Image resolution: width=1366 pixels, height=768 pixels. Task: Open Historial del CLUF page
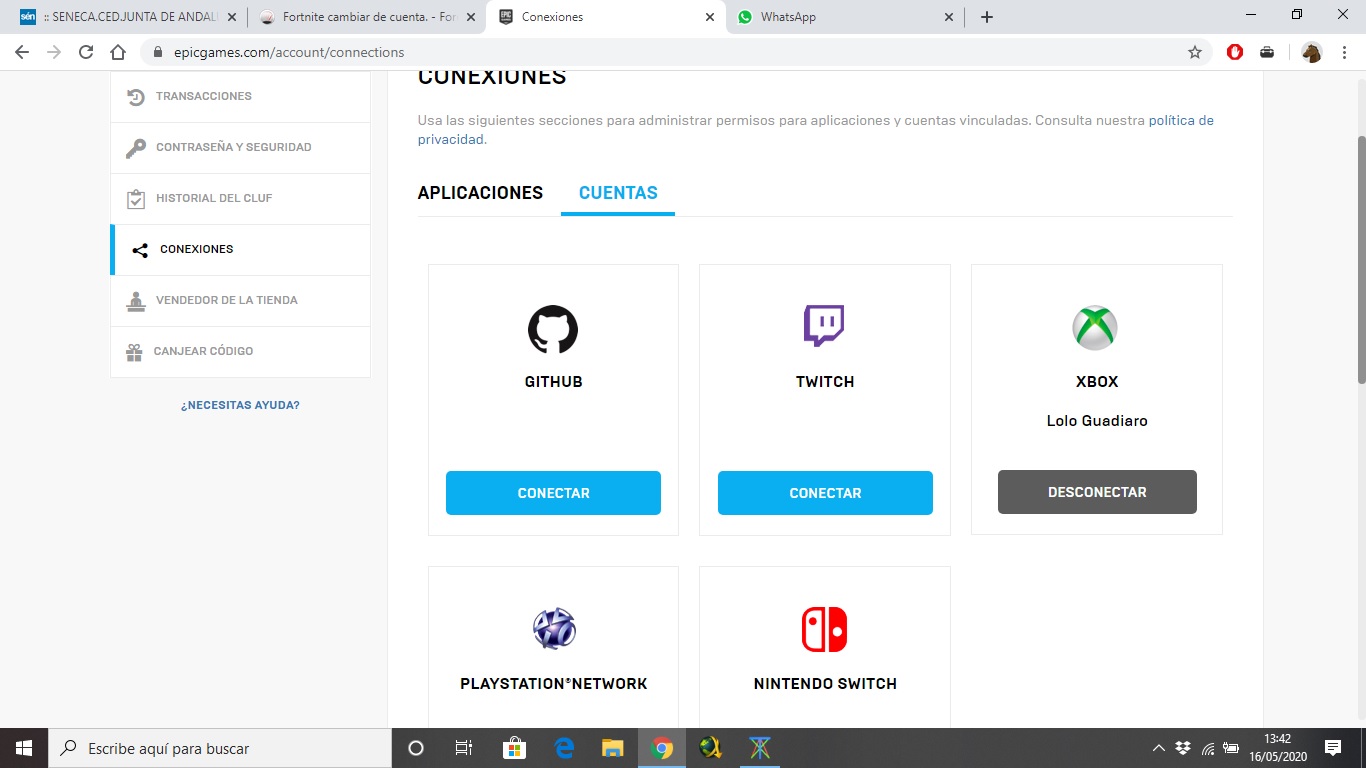(213, 198)
